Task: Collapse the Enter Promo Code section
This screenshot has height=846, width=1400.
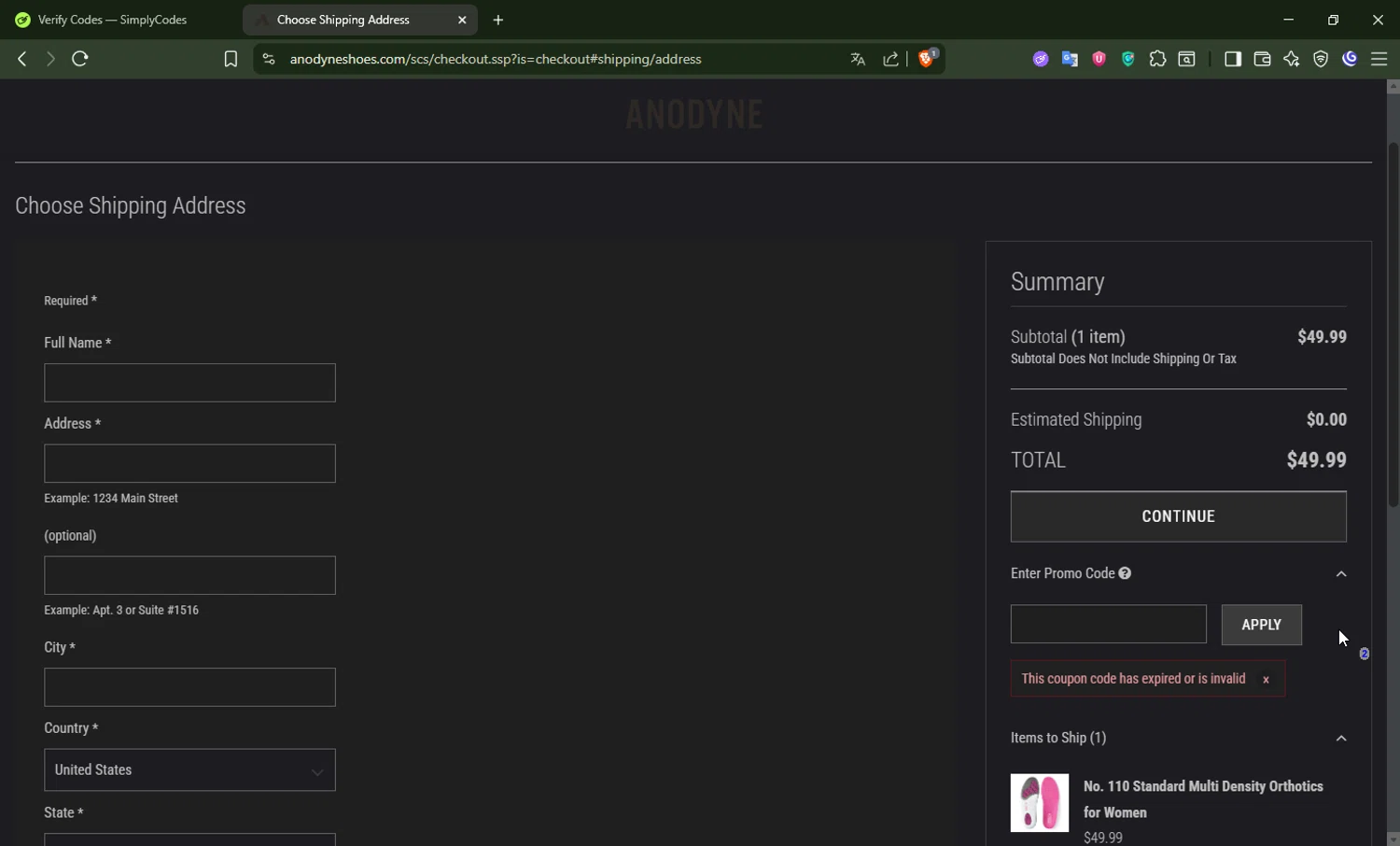Action: [1341, 574]
